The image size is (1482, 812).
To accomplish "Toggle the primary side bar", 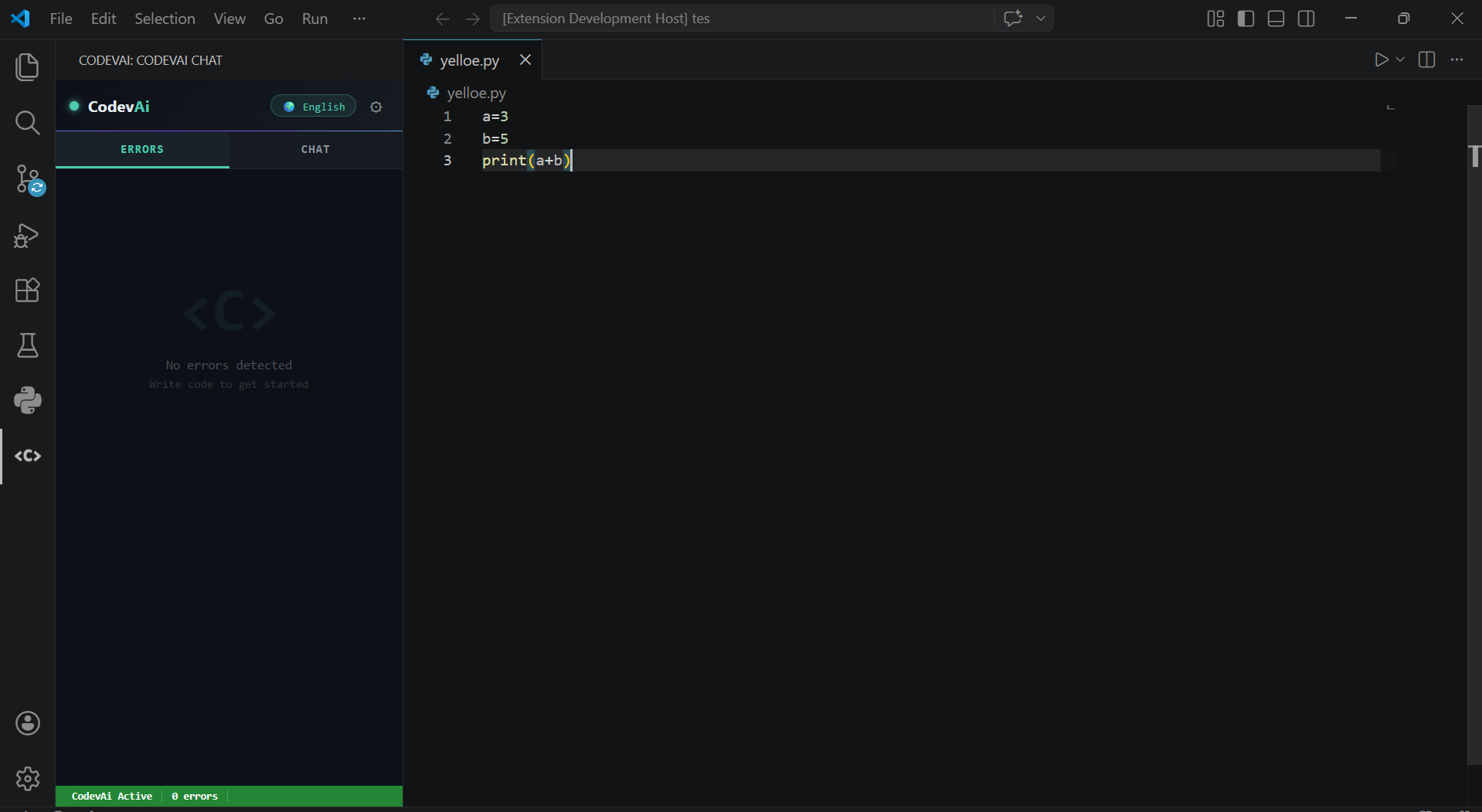I will click(x=1246, y=19).
